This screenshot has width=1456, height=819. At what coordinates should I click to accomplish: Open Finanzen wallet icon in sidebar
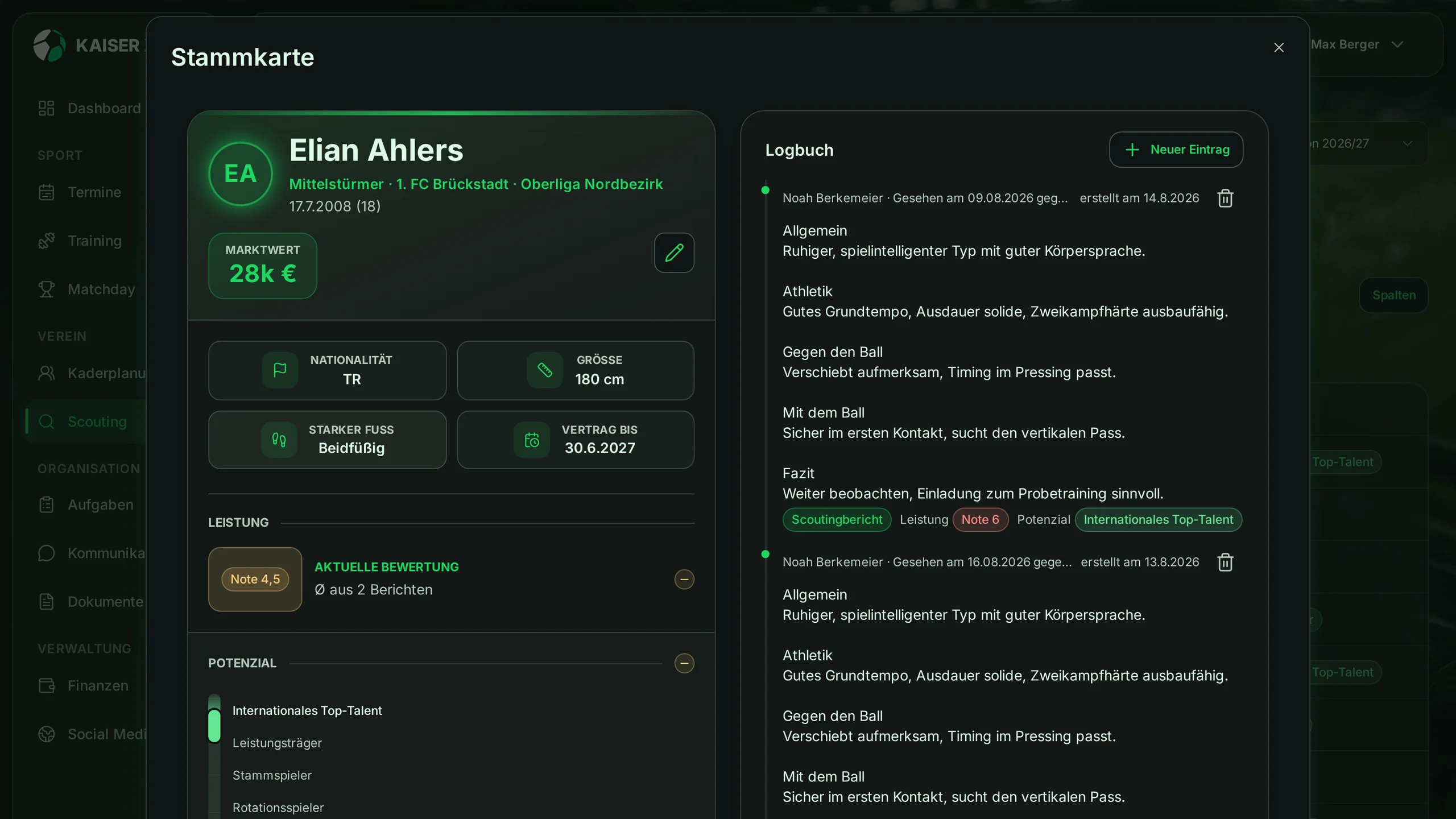pyautogui.click(x=46, y=685)
